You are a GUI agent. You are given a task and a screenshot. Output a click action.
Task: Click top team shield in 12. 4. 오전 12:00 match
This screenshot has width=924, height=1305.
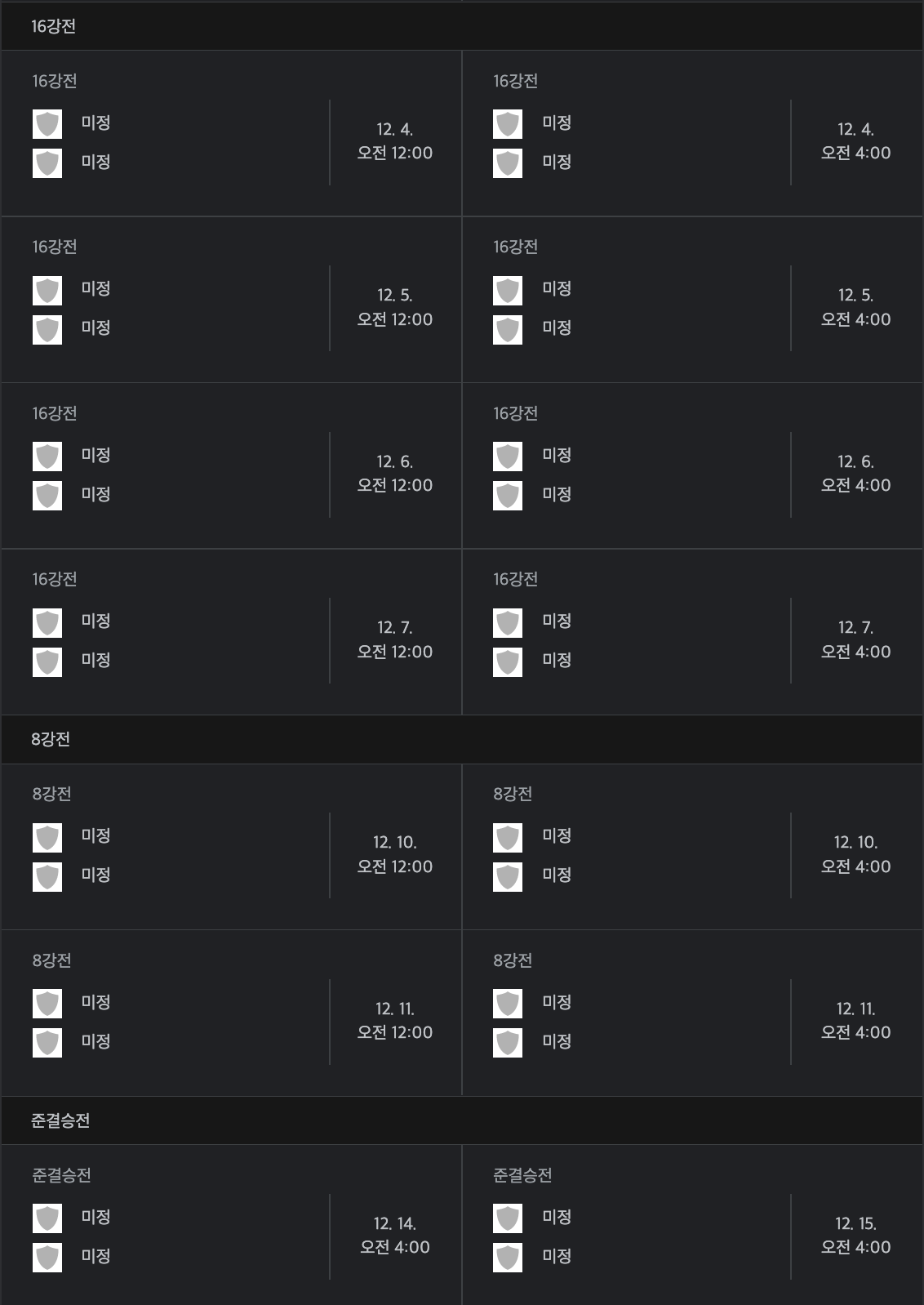coord(47,124)
